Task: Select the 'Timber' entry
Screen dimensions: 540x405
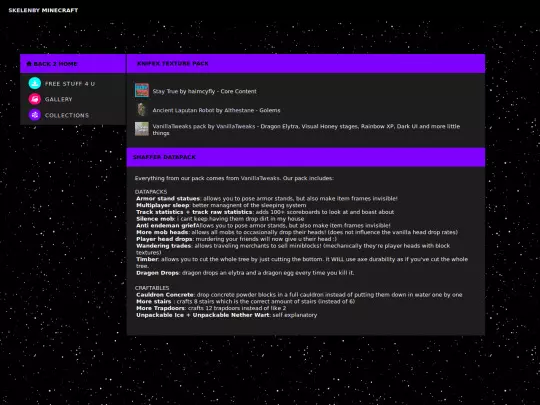Action: 302,262
